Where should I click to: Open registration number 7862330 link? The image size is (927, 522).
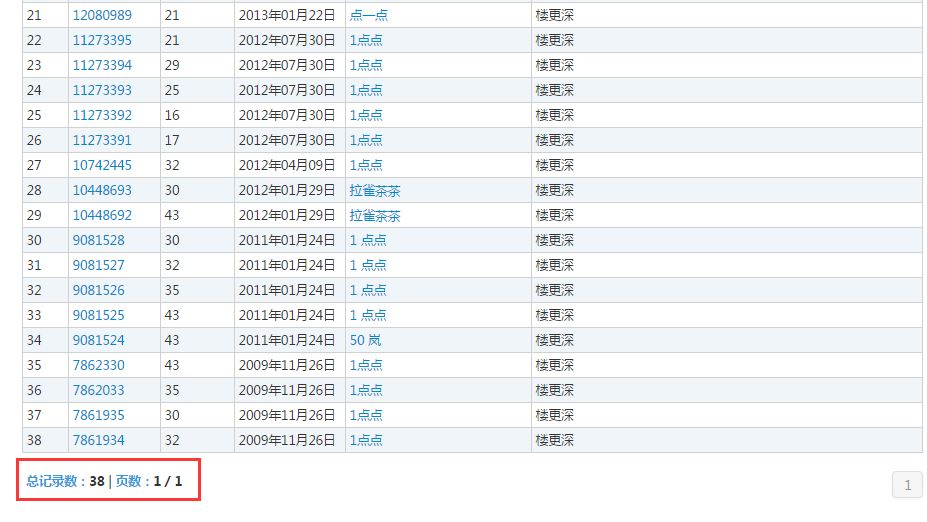pos(99,365)
